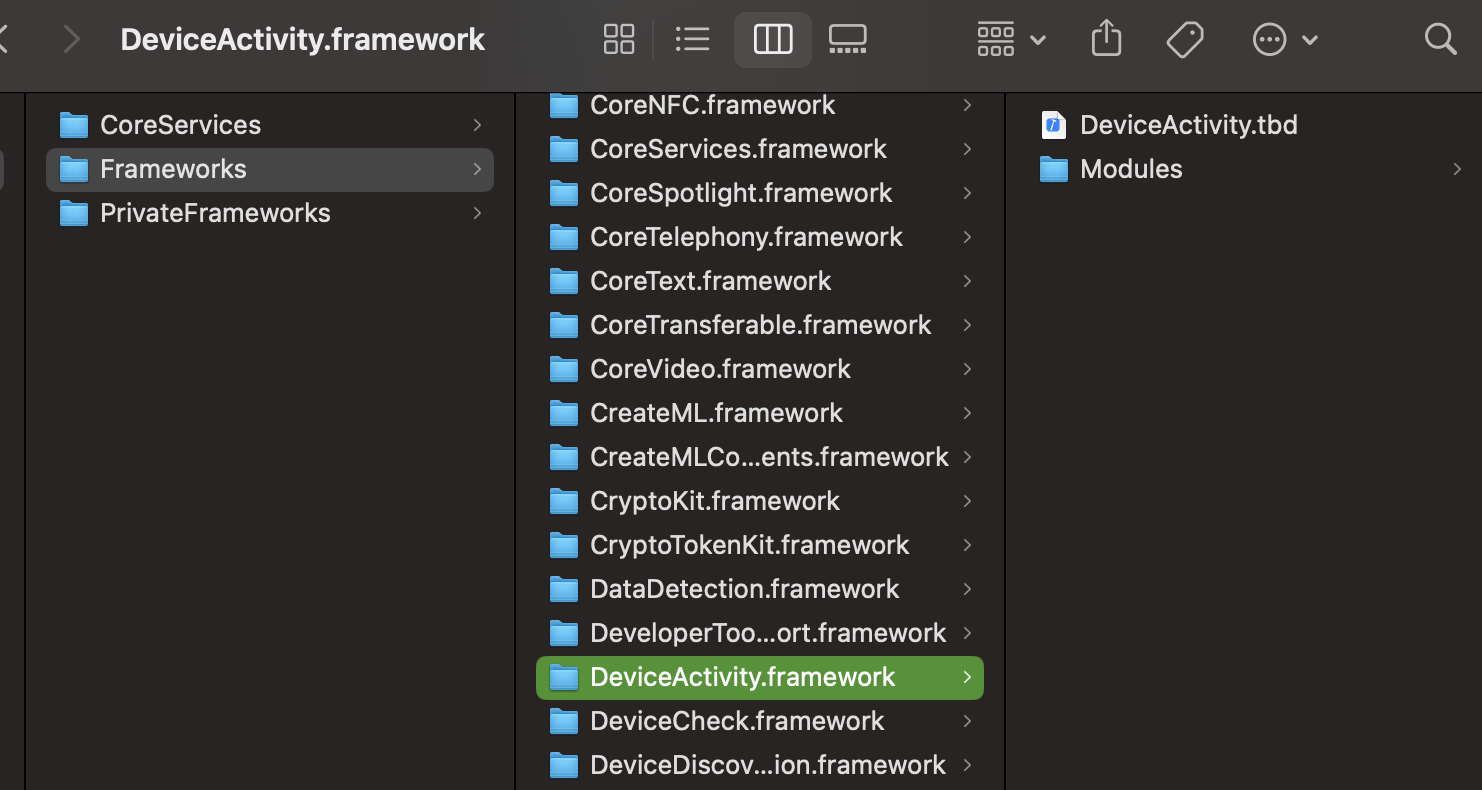Viewport: 1482px width, 790px height.
Task: Click the CreateML.framework folder icon
Action: pos(564,413)
